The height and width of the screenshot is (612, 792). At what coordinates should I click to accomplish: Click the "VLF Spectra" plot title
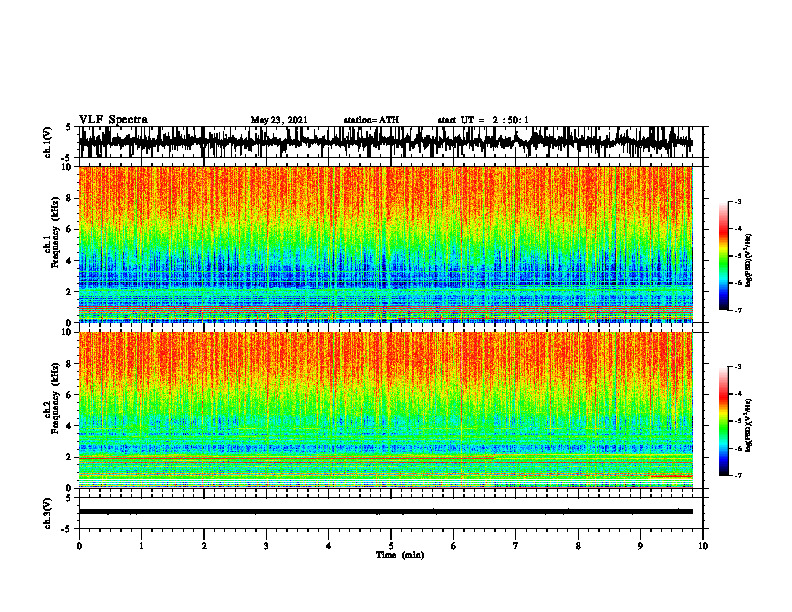pos(113,119)
